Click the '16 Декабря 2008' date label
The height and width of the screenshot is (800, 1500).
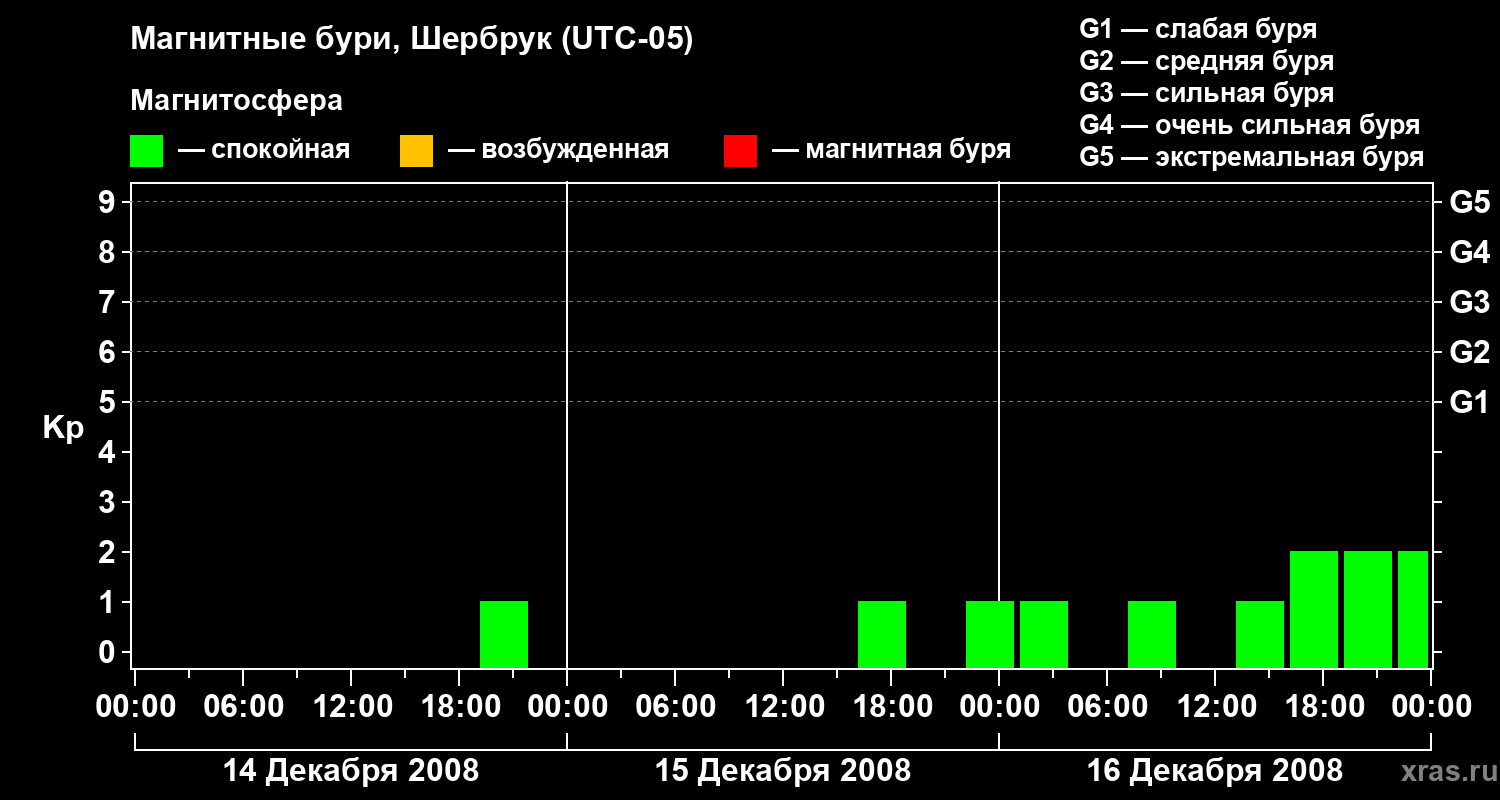point(1215,771)
